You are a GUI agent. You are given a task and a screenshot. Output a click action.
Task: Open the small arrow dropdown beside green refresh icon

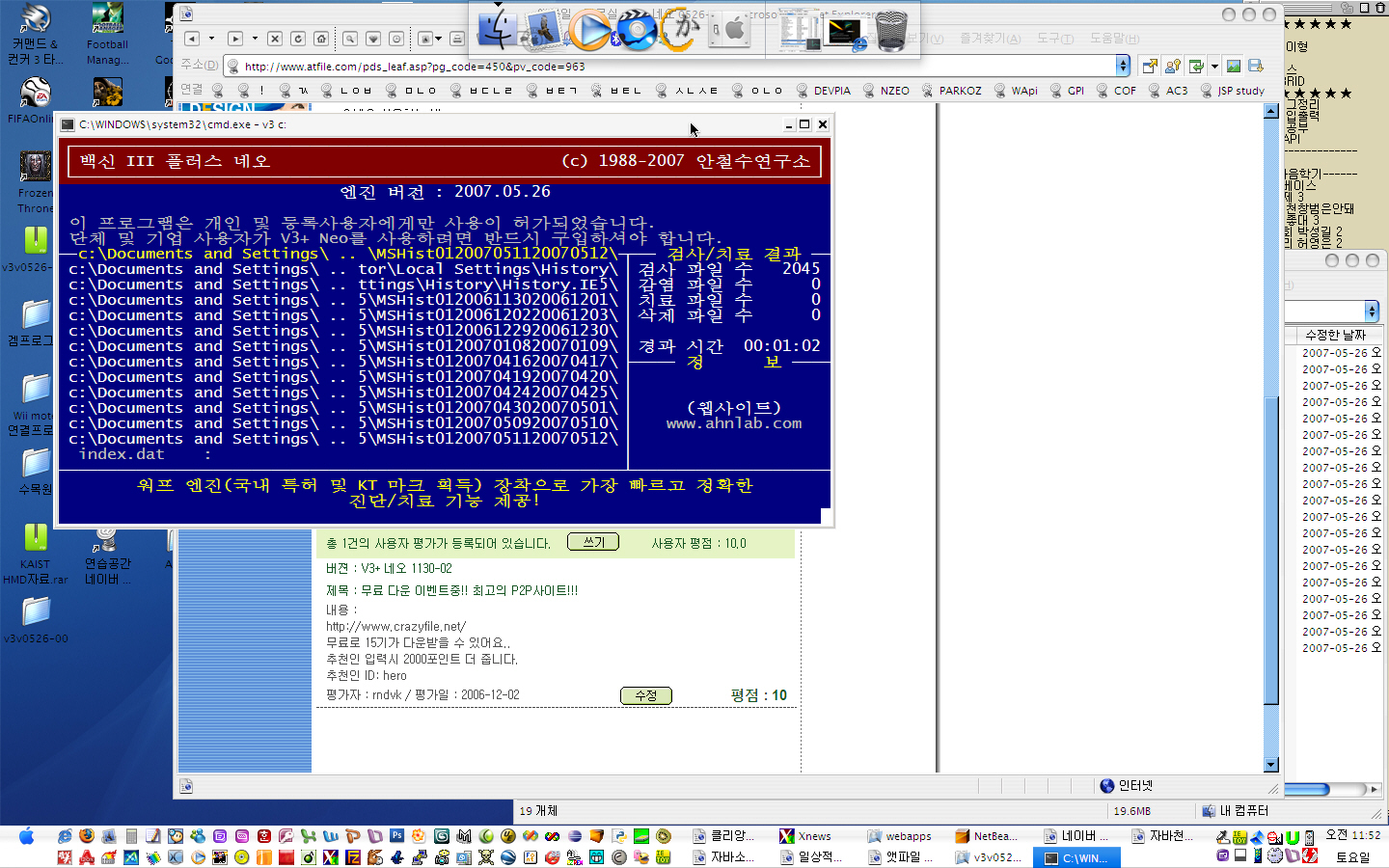click(x=1214, y=67)
